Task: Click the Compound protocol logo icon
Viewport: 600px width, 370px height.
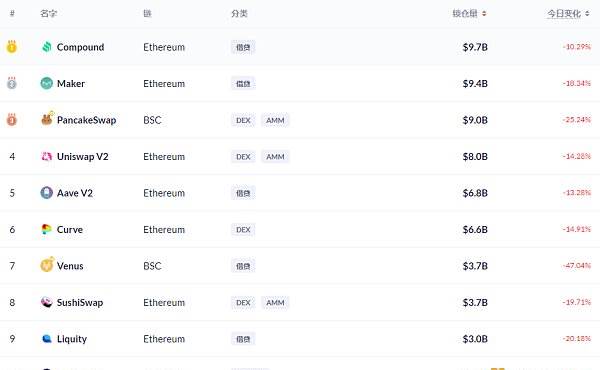Action: tap(47, 47)
